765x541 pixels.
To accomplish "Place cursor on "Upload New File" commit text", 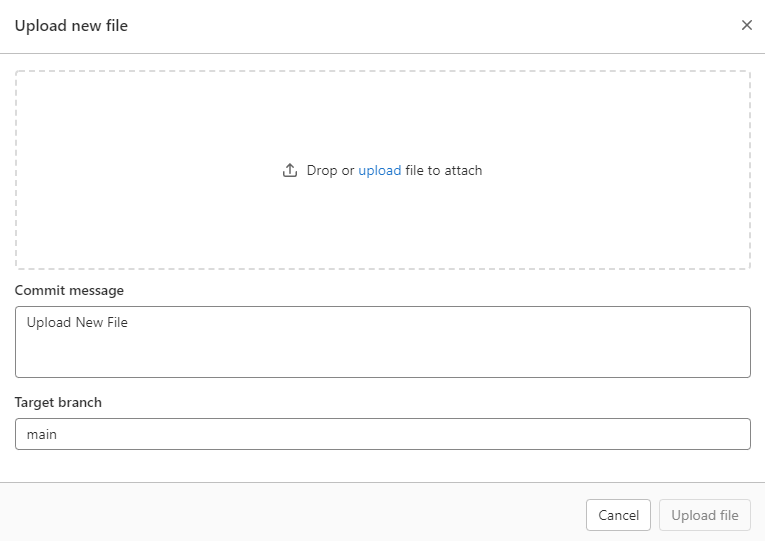I will click(77, 322).
